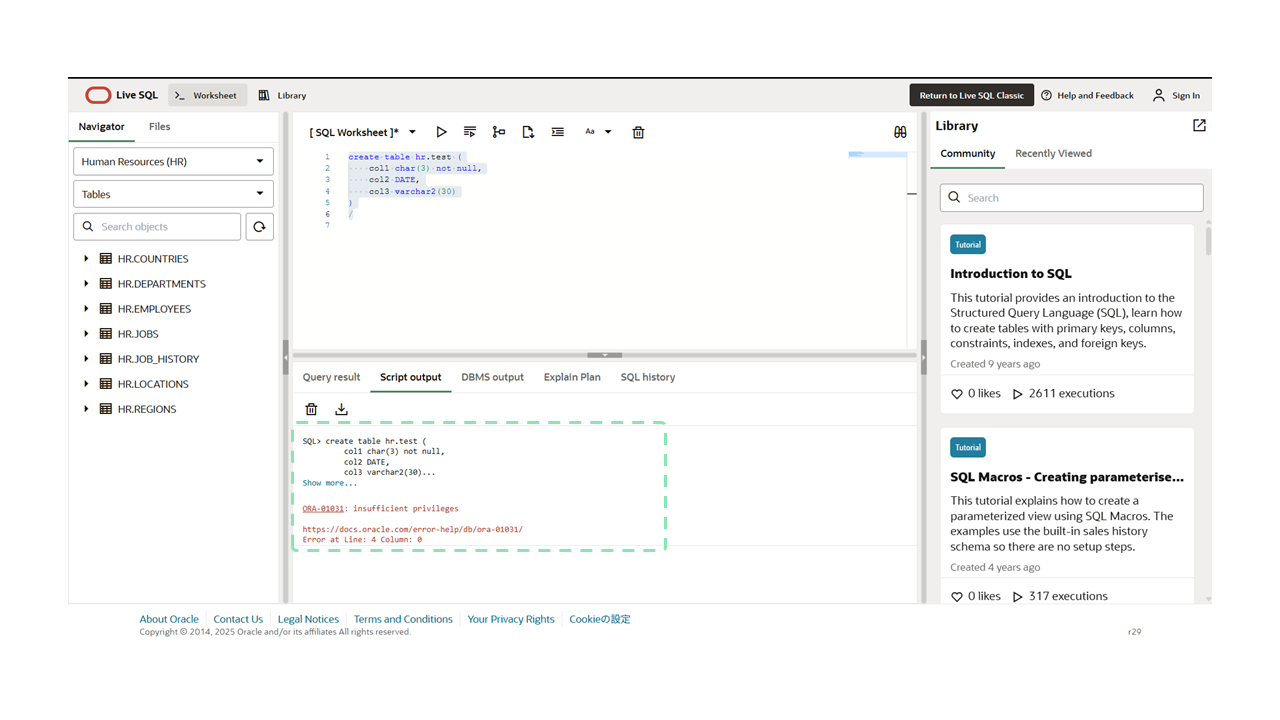
Task: Switch to the Files tab
Action: tap(160, 127)
